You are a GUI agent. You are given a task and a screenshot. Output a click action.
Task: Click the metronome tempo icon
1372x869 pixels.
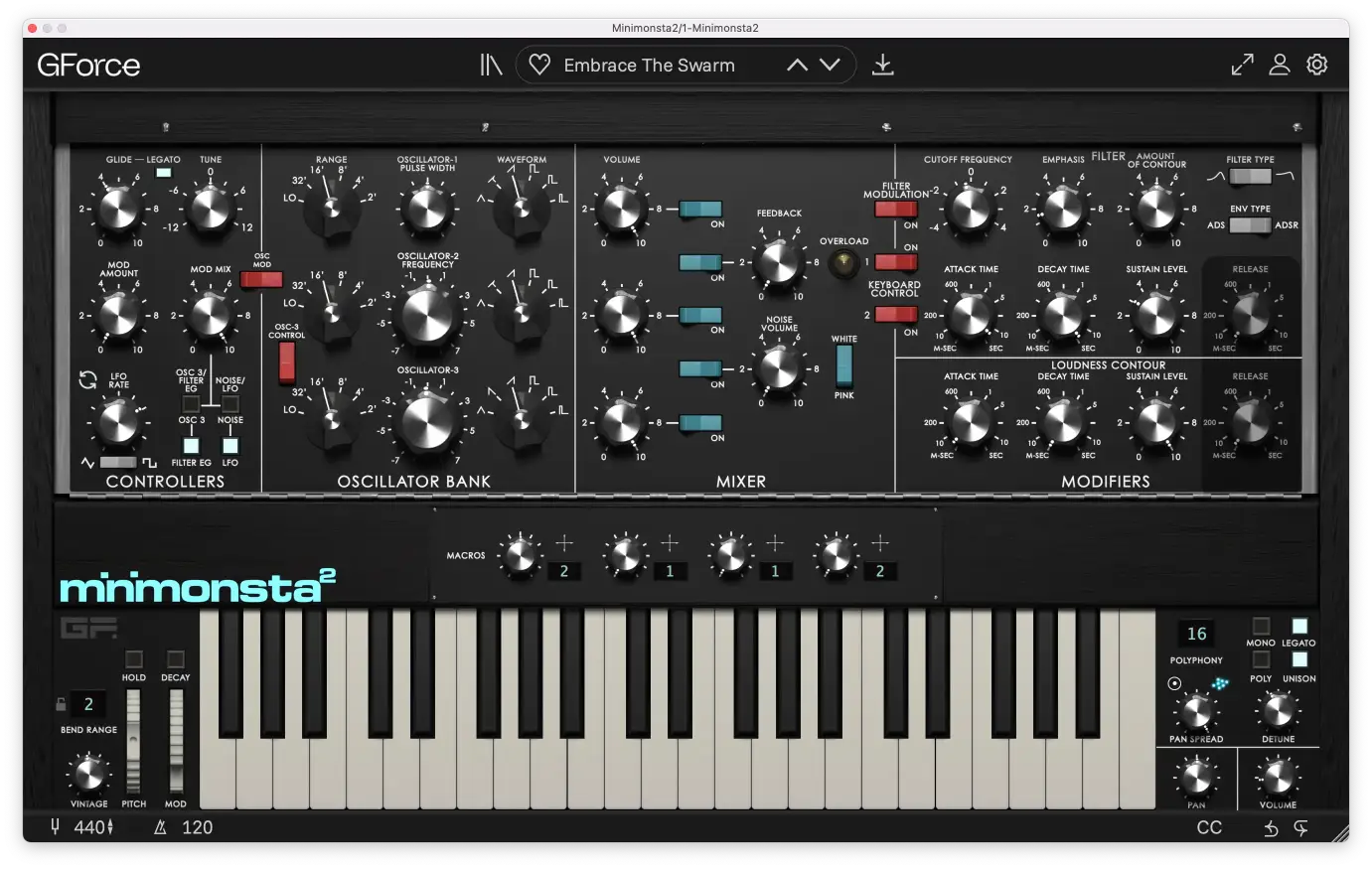pos(160,827)
